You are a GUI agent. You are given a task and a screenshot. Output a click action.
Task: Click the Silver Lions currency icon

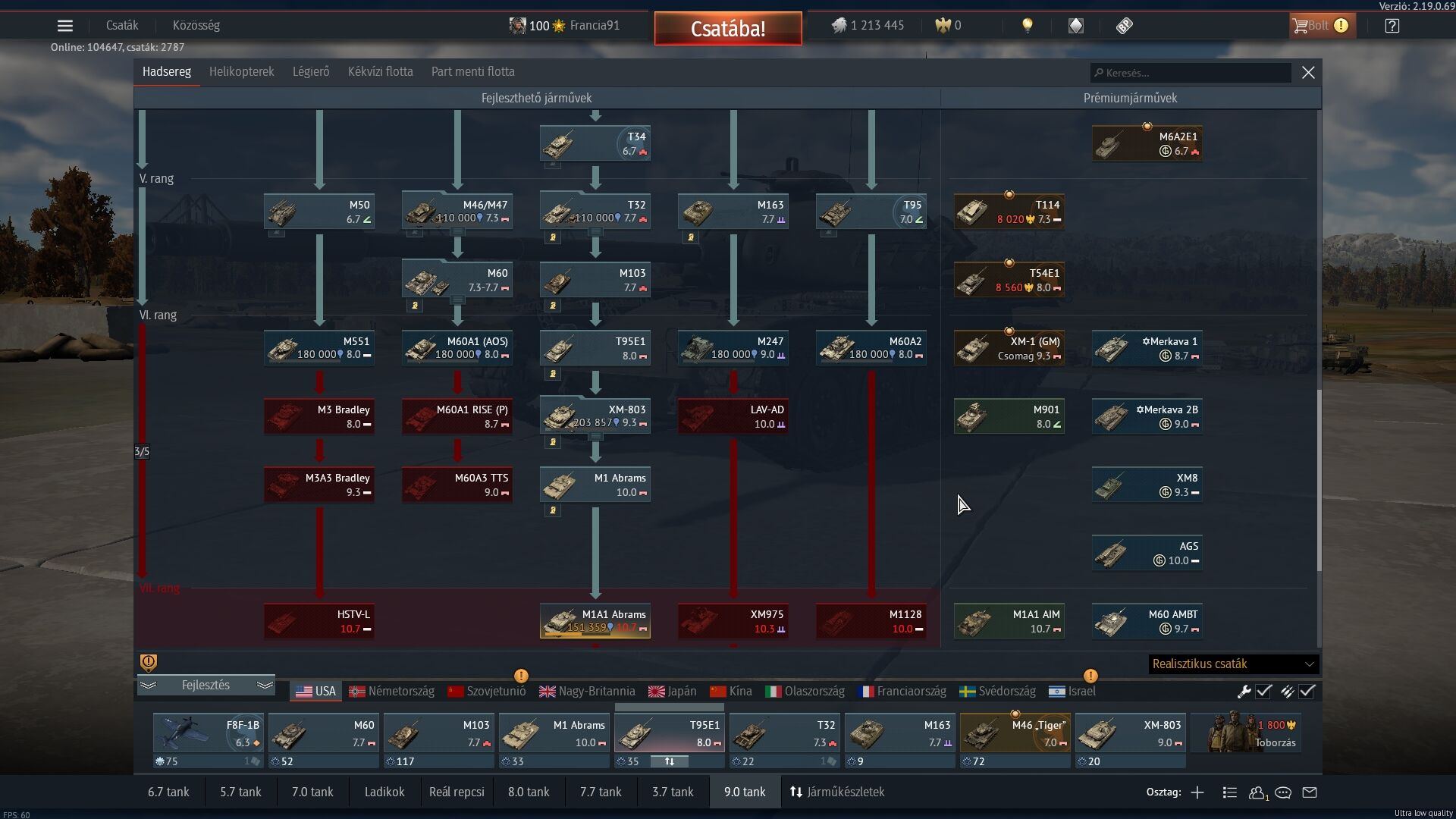[x=839, y=26]
